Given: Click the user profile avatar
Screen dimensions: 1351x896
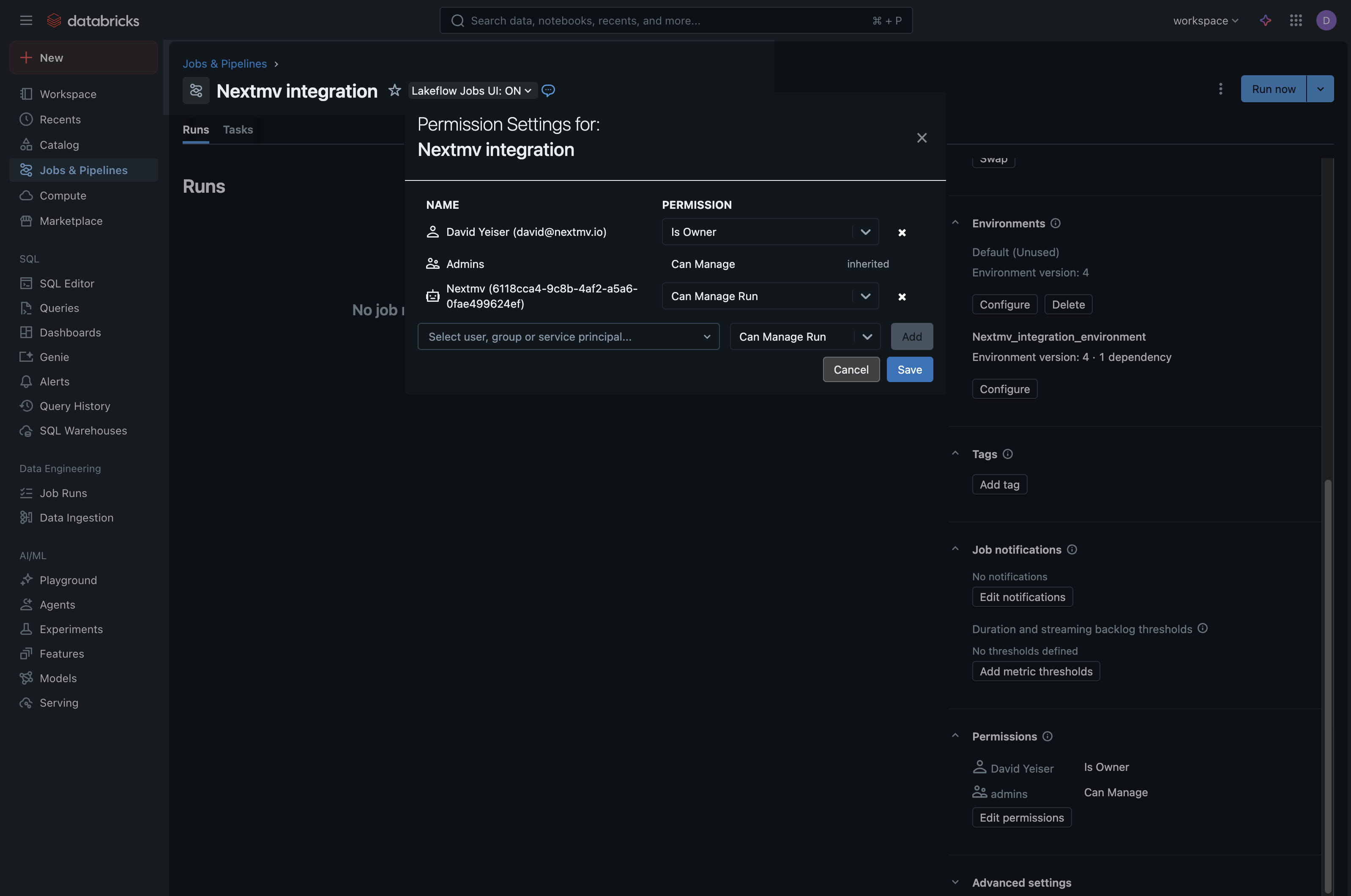Looking at the screenshot, I should coord(1326,20).
